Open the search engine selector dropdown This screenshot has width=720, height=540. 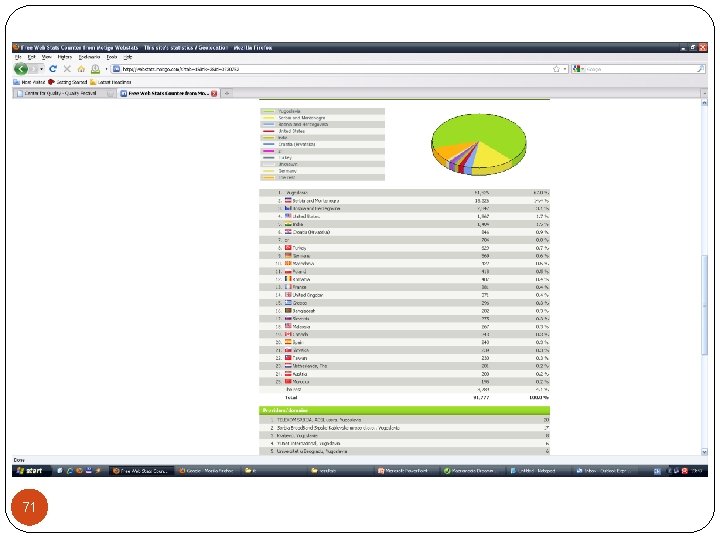click(579, 69)
